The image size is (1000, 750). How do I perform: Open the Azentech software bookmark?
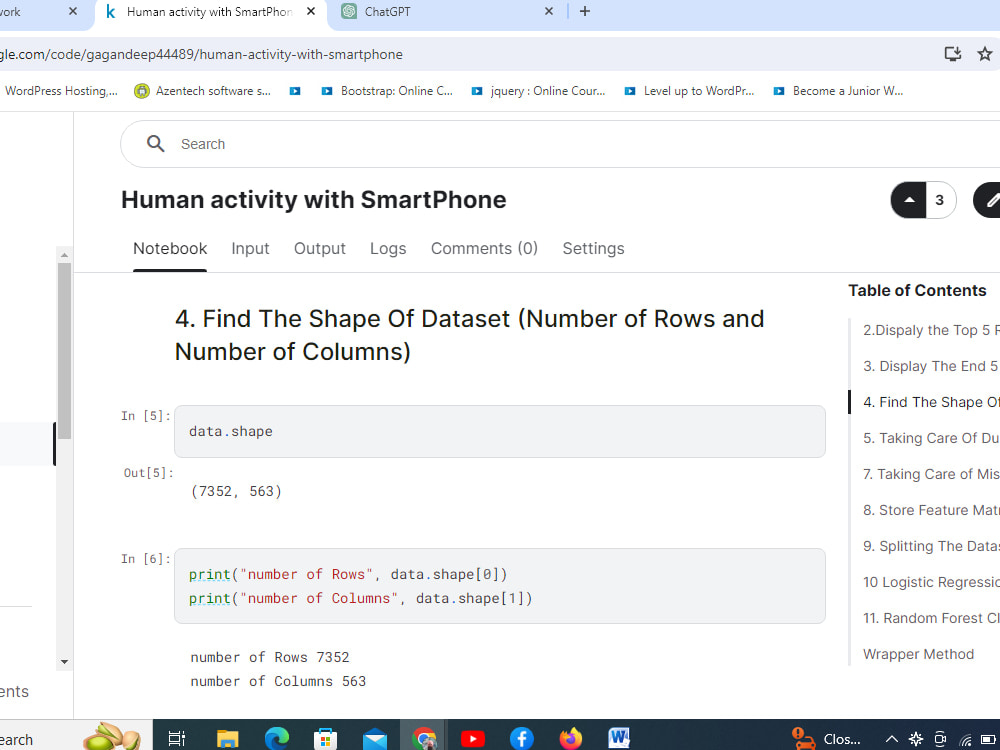(203, 91)
